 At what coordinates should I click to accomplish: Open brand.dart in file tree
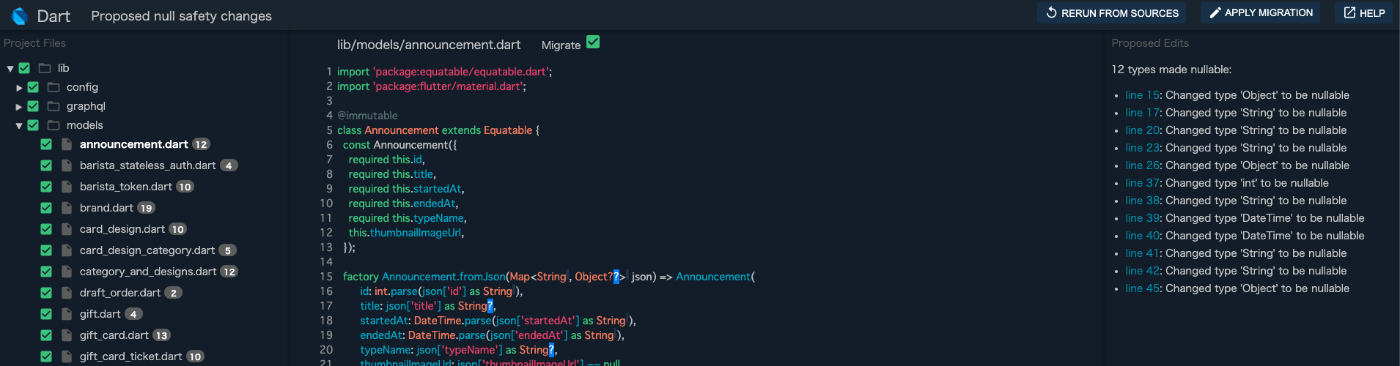pyautogui.click(x=106, y=208)
